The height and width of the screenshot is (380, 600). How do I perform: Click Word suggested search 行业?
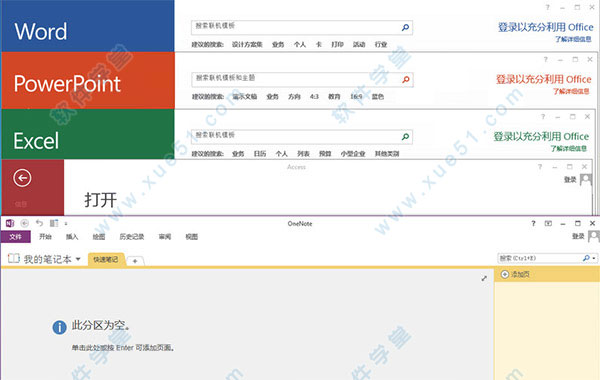click(381, 44)
